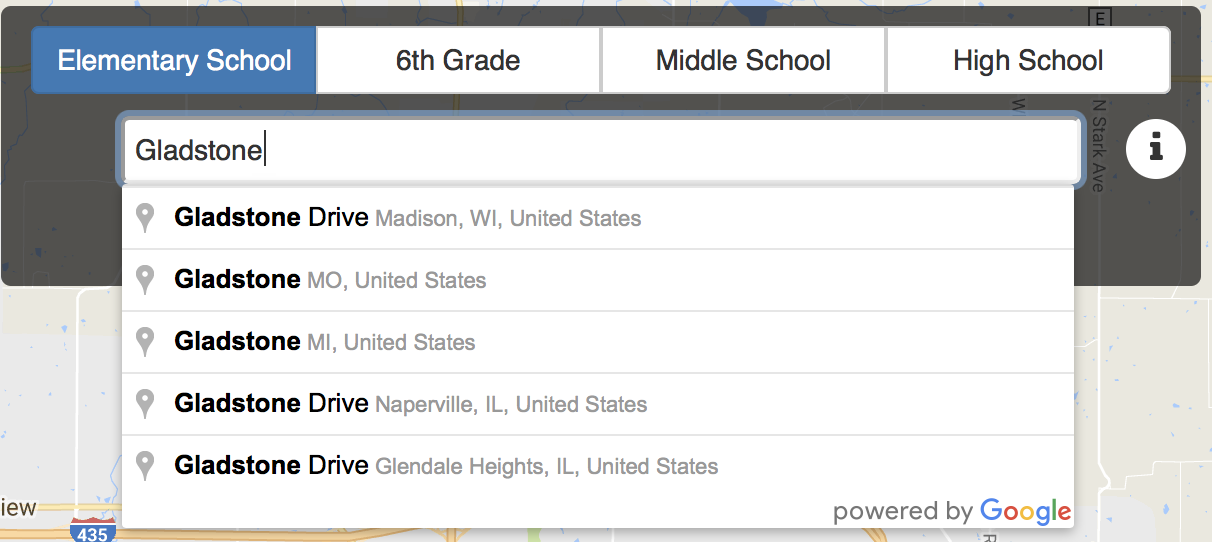Click pin icon beside Gladstone MO
Viewport: 1212px width, 542px height.
pos(145,280)
